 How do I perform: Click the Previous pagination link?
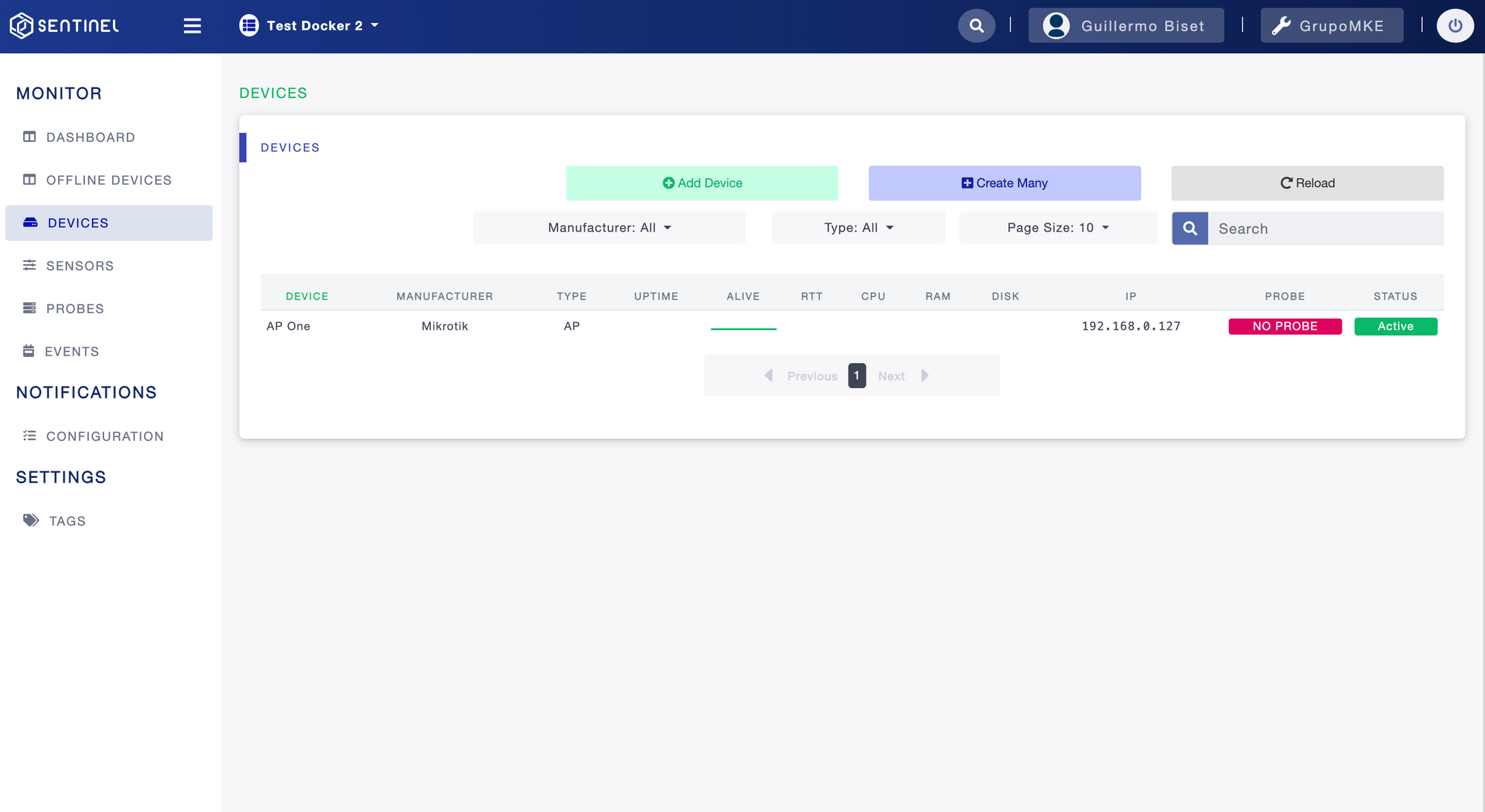(x=812, y=376)
